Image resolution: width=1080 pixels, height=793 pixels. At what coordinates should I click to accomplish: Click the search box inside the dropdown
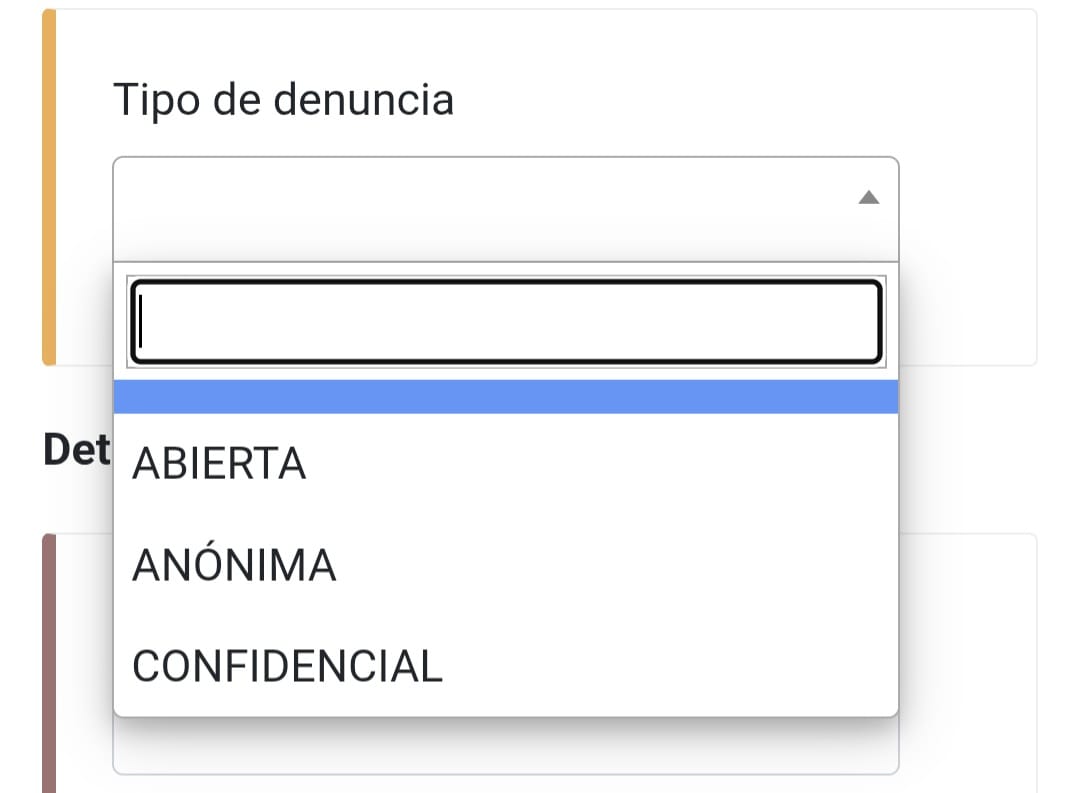pos(506,322)
